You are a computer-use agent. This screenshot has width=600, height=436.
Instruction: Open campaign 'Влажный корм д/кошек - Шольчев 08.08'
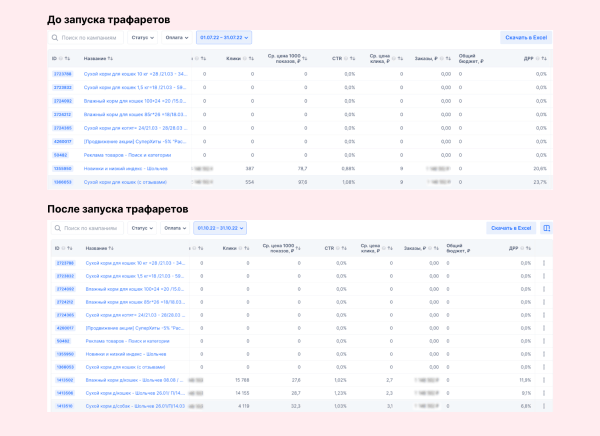[x=134, y=380]
